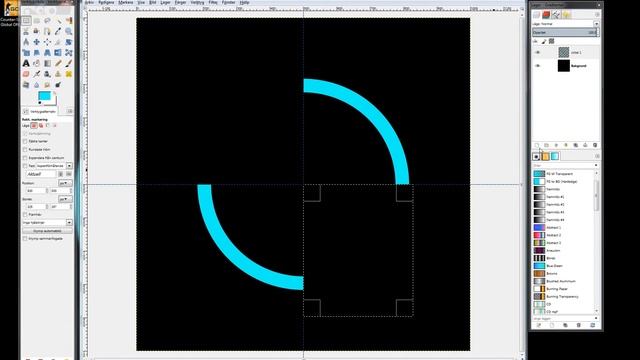The image size is (640, 360).
Task: Open the gradient filter tag dropdown
Action: click(596, 165)
